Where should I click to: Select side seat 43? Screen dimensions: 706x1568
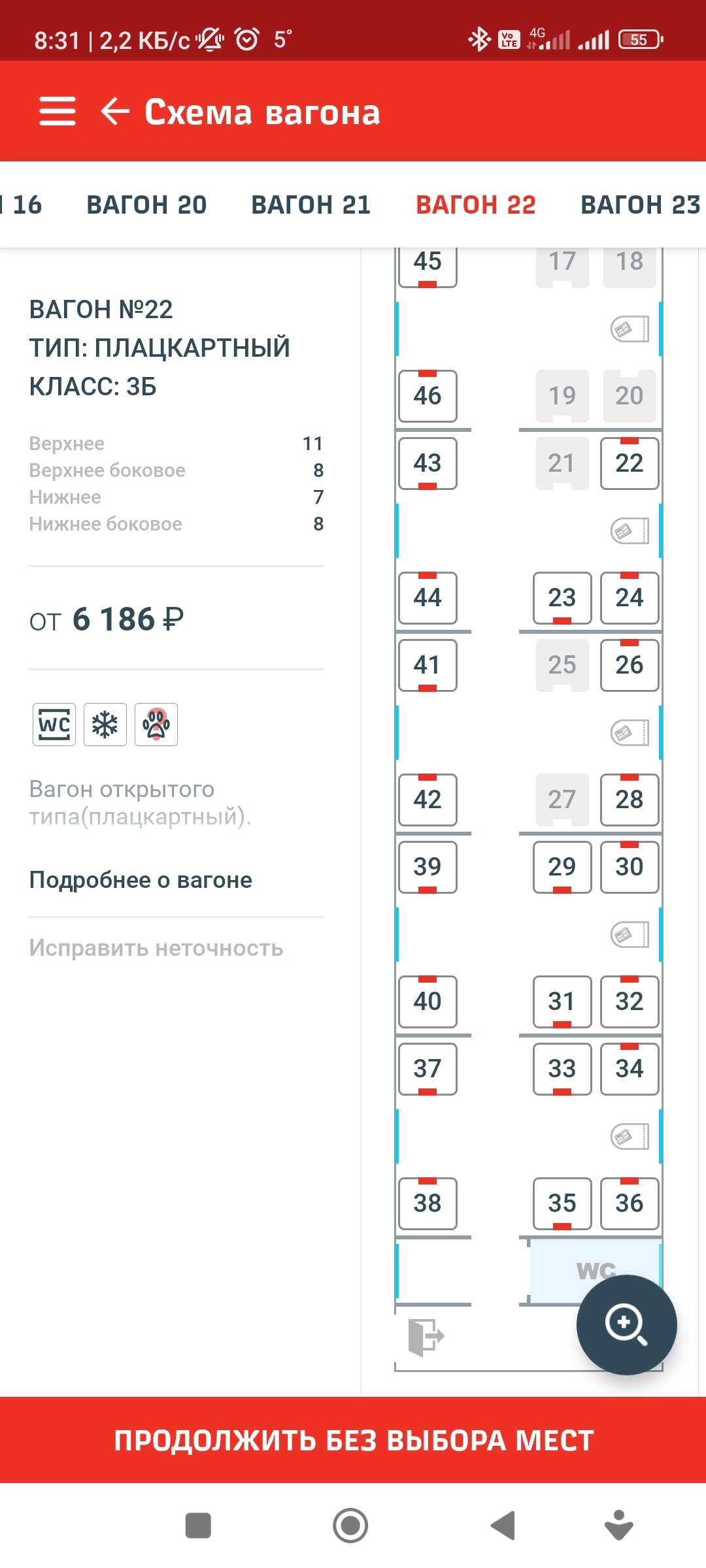click(x=428, y=463)
